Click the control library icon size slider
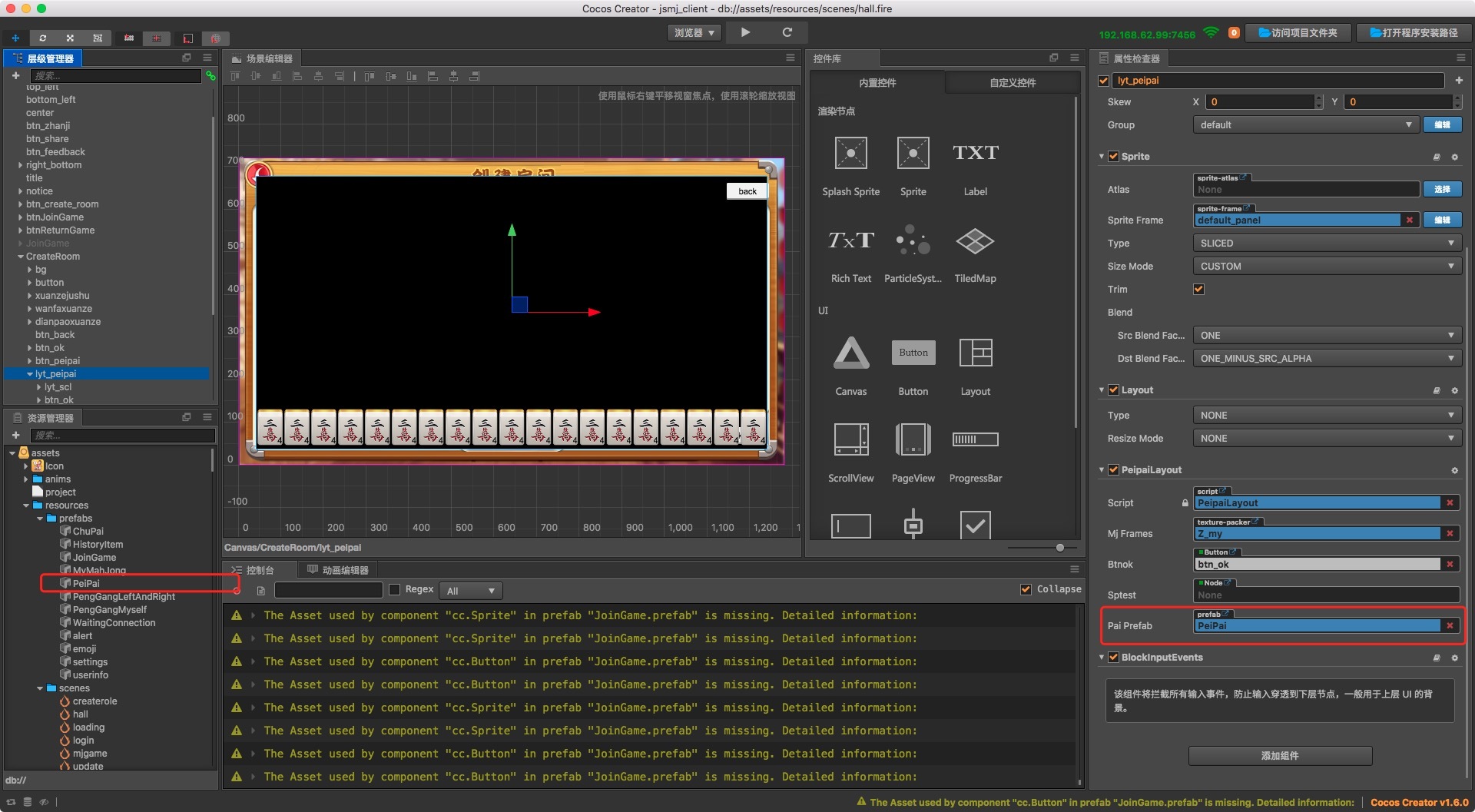Screen dimensions: 1475x812 click(1060, 548)
